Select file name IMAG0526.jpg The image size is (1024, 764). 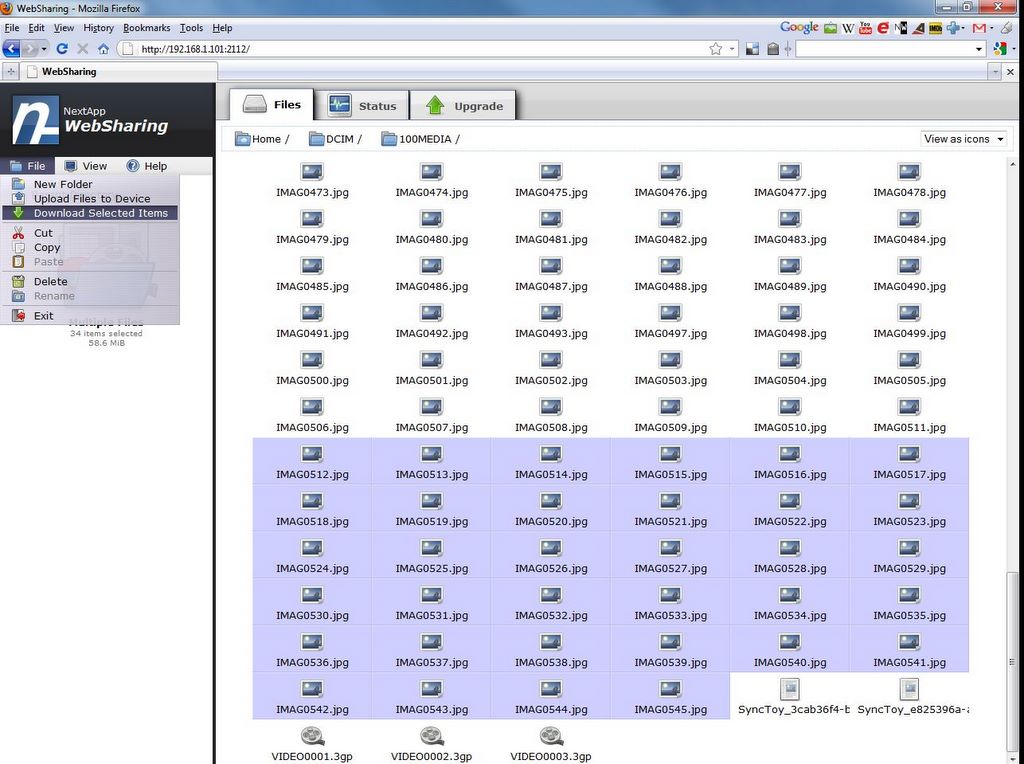(551, 568)
